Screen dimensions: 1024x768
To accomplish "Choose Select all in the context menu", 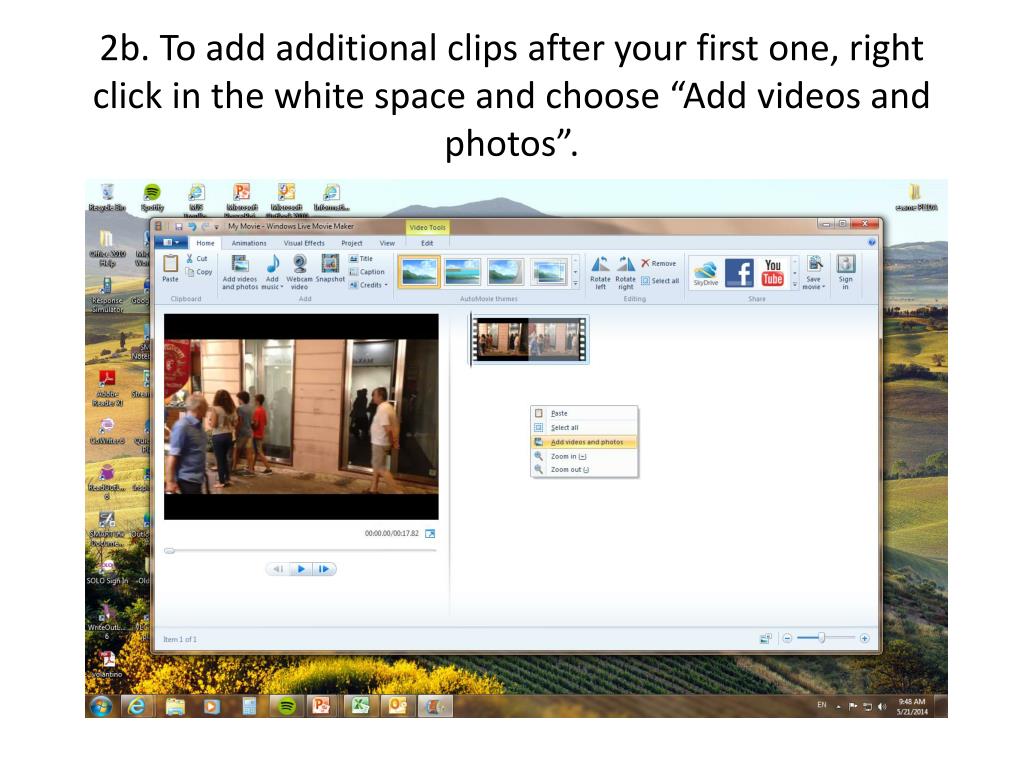I will tap(584, 428).
